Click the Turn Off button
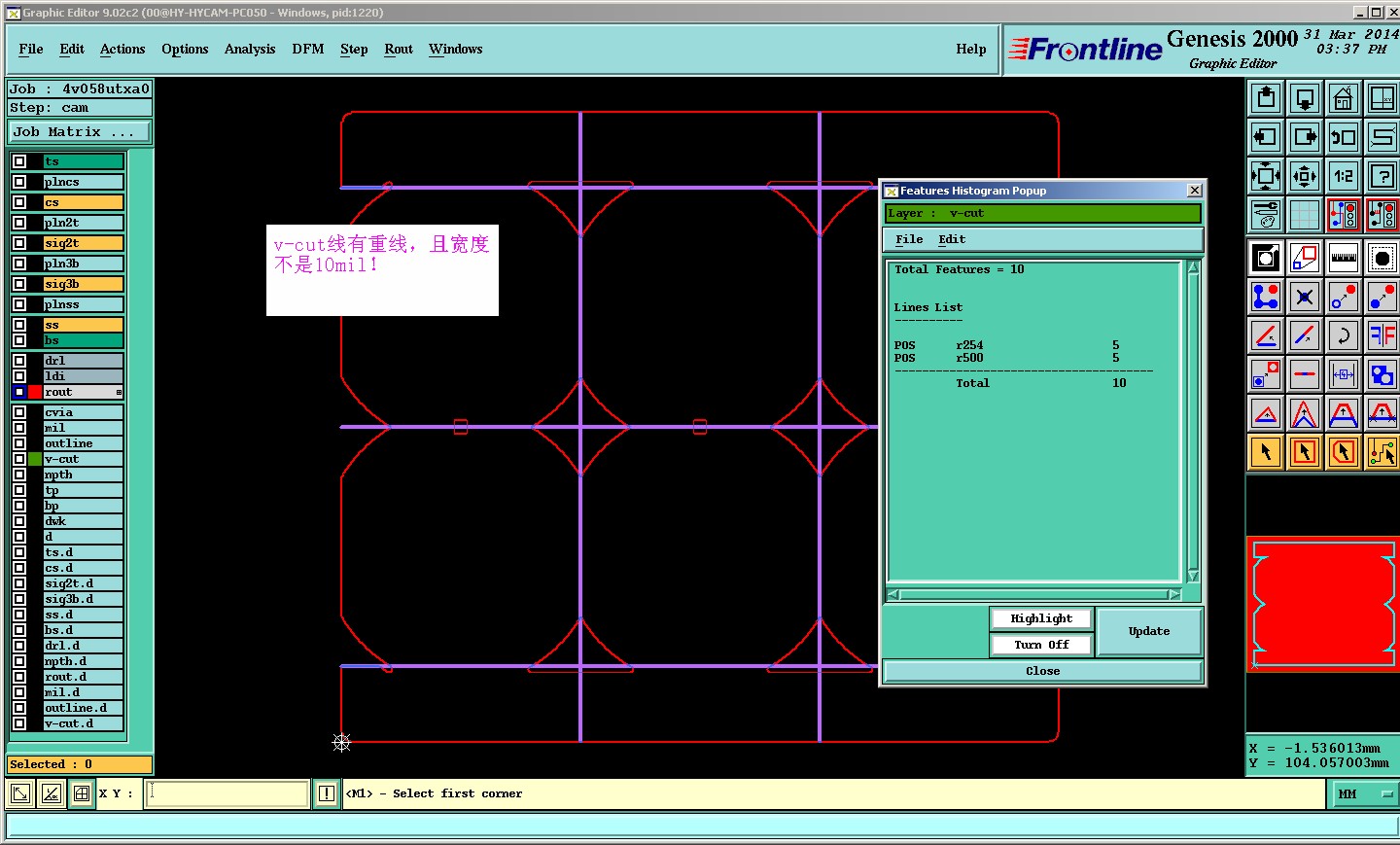This screenshot has height=845, width=1400. [1041, 645]
